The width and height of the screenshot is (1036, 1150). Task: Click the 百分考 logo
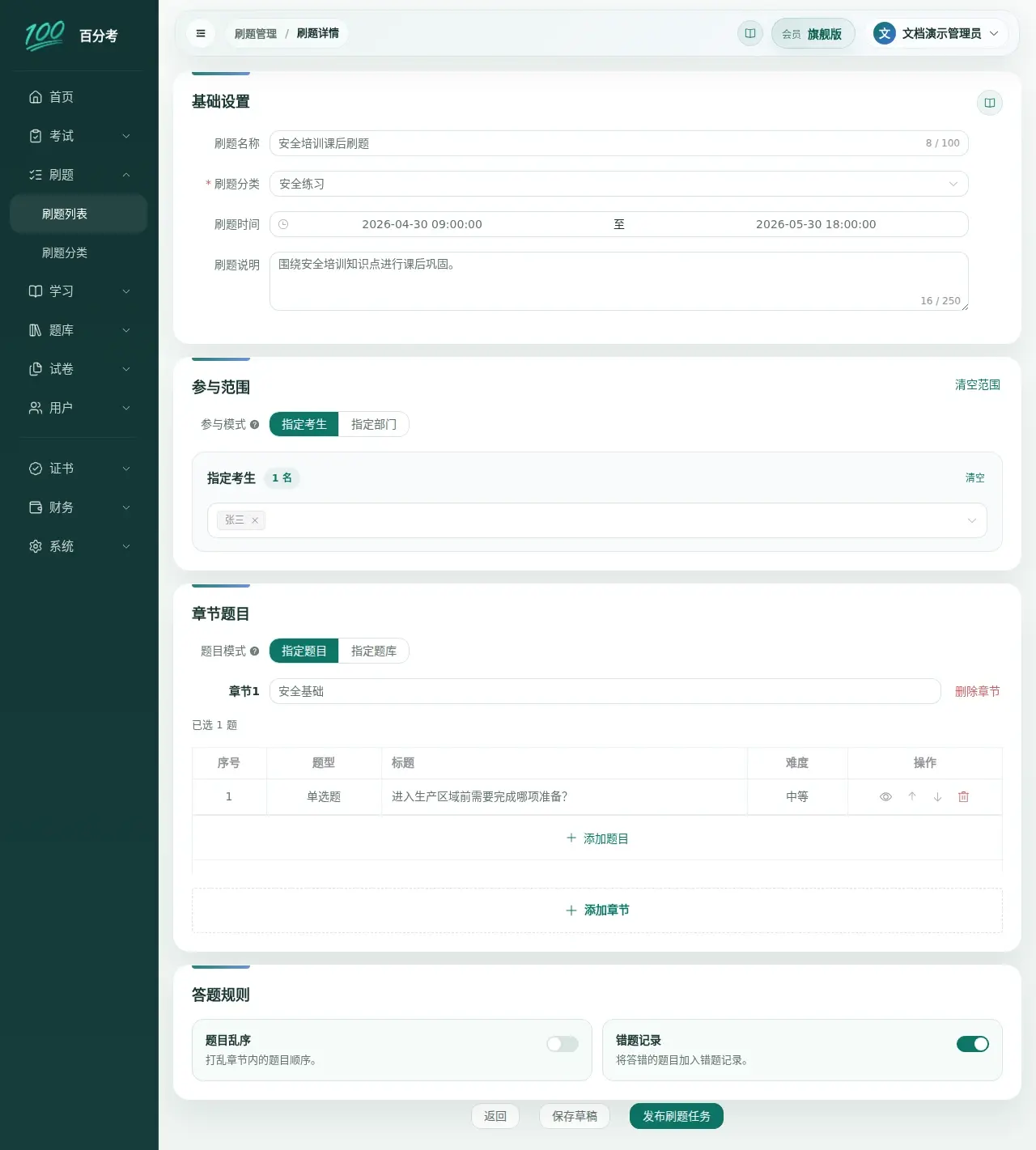(x=71, y=35)
